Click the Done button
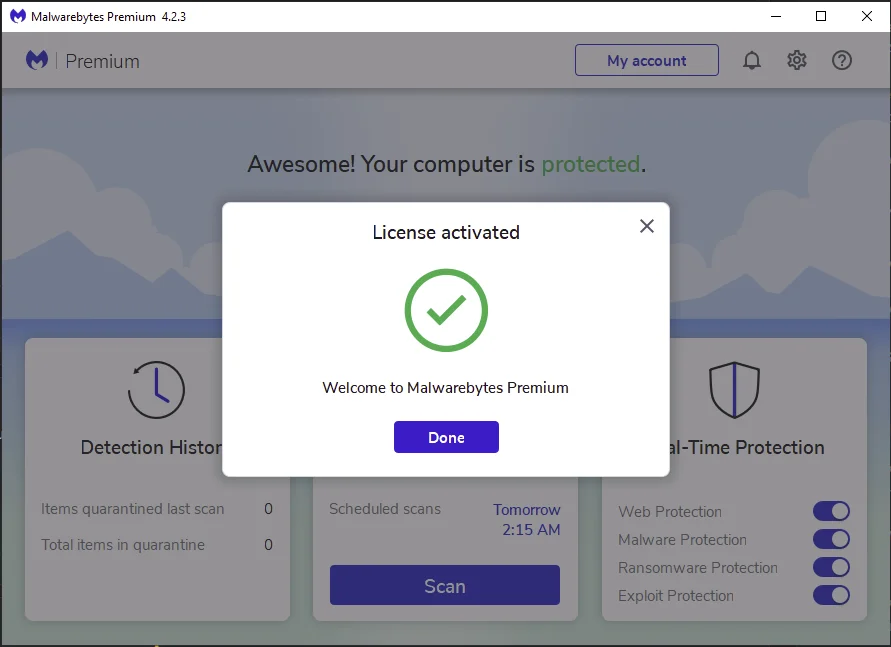The height and width of the screenshot is (647, 891). (x=446, y=437)
